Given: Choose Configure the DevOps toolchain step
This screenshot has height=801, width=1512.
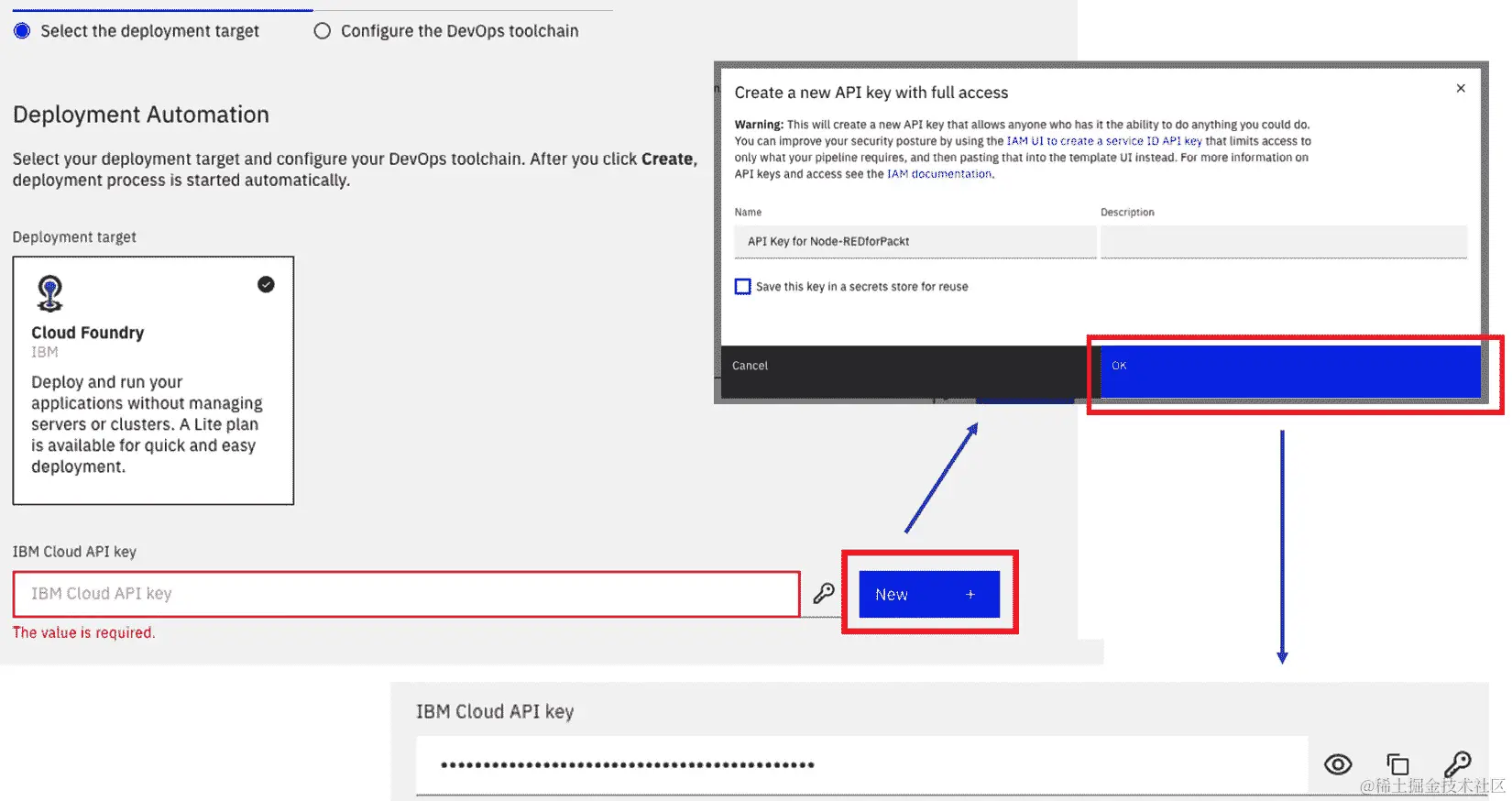Looking at the screenshot, I should 322,31.
